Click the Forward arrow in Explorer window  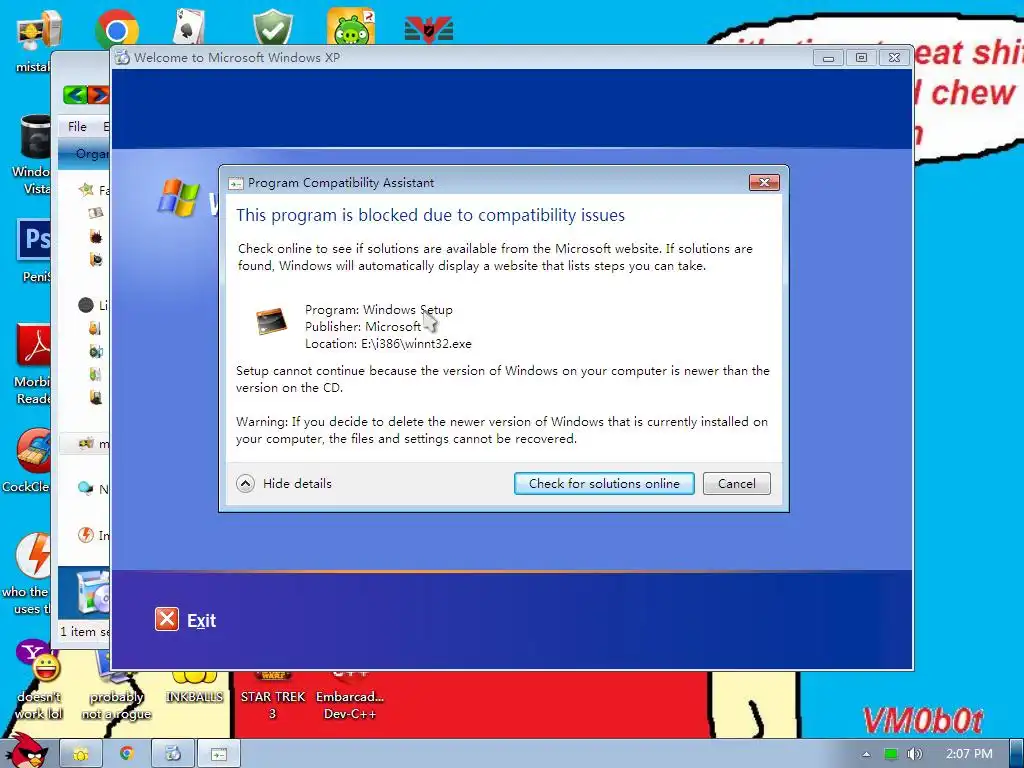point(99,95)
